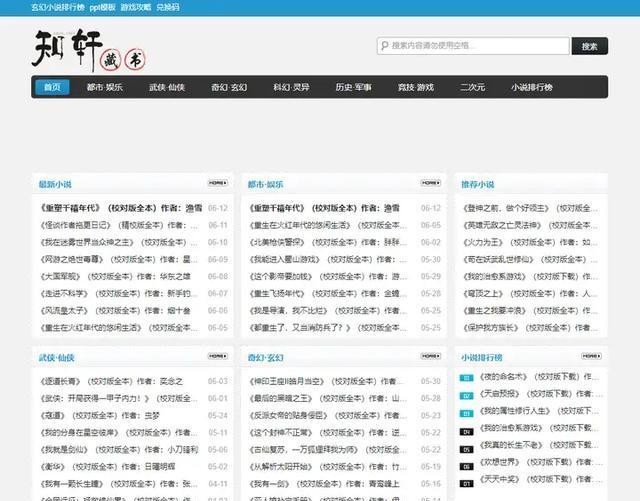Click the search text input field
Screen dimensions: 640x501
tap(475, 46)
